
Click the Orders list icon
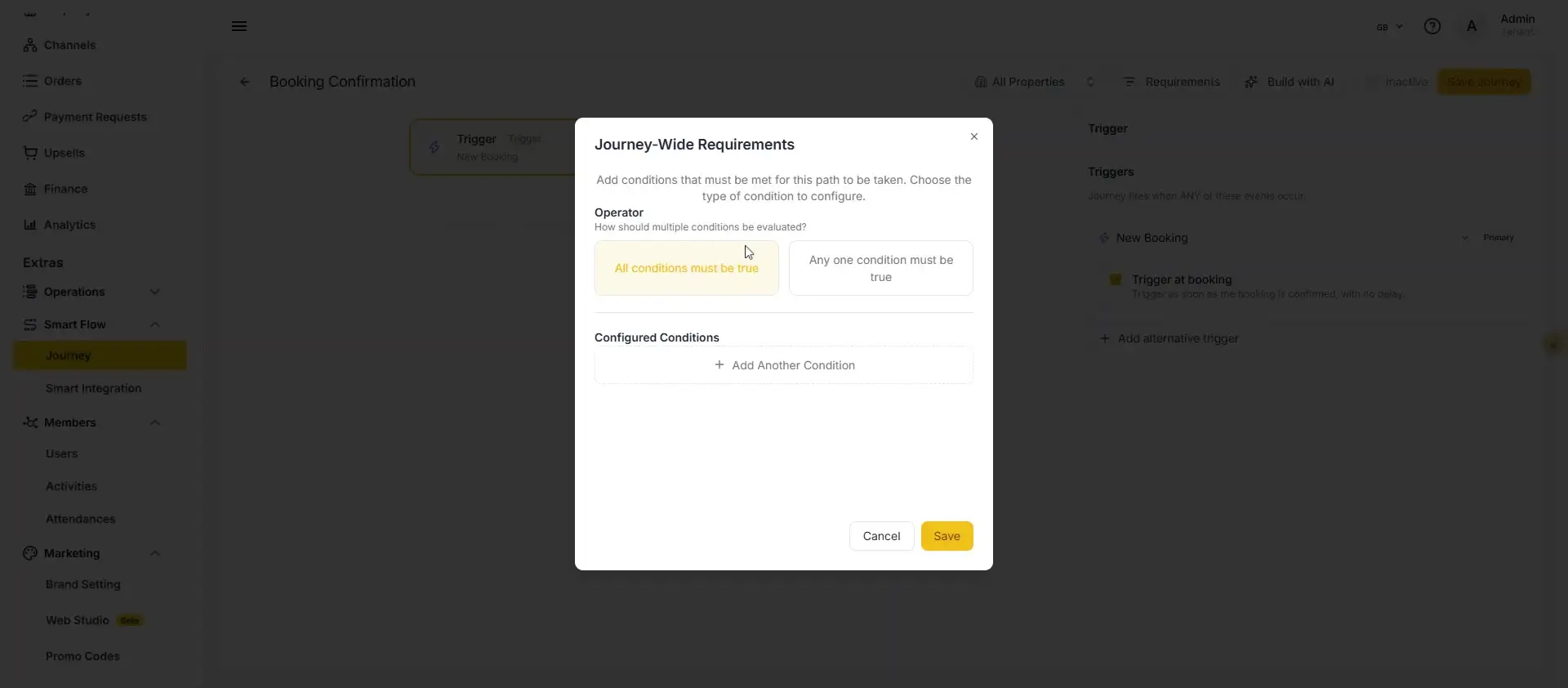pyautogui.click(x=30, y=81)
